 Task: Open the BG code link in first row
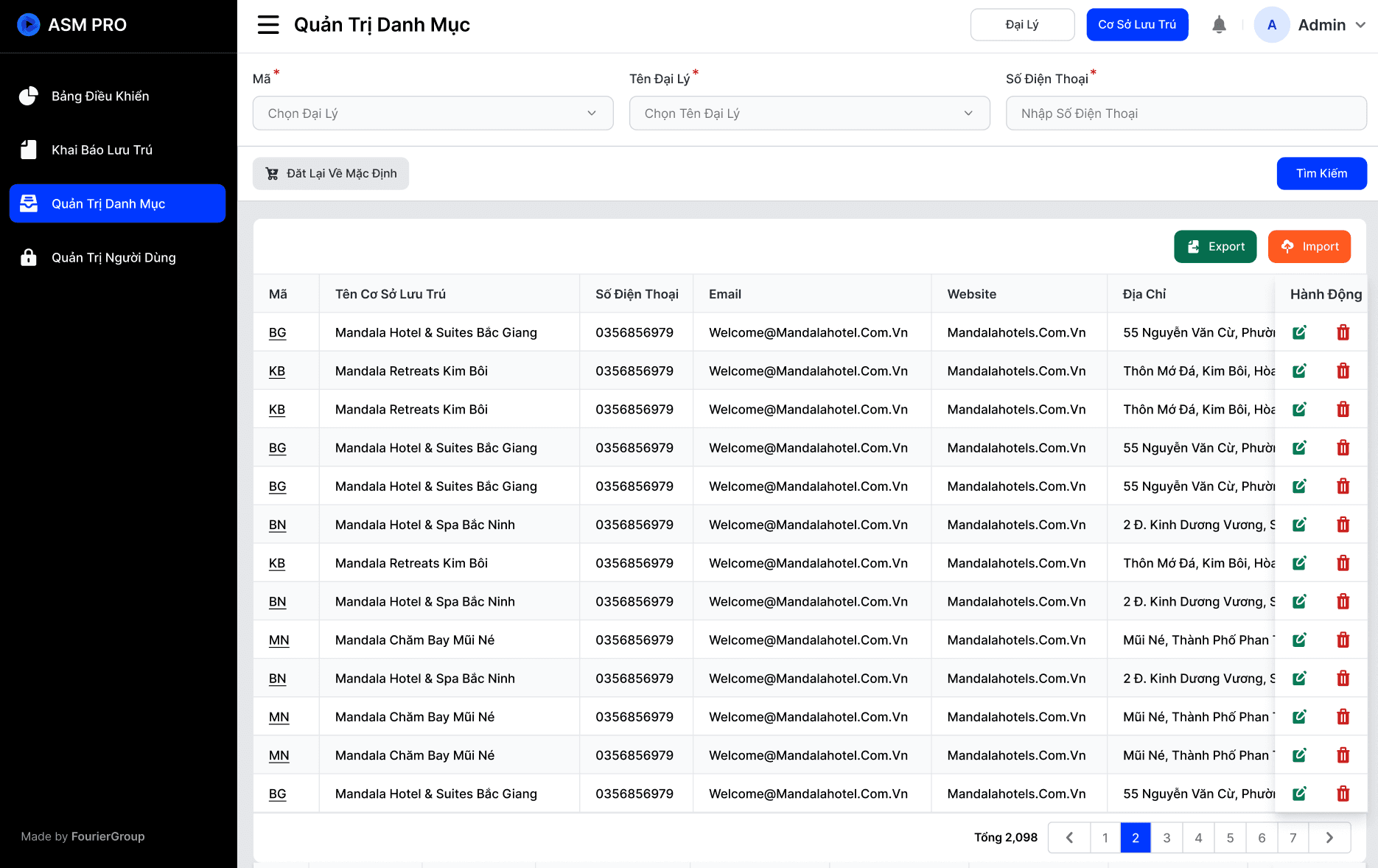[x=277, y=333]
